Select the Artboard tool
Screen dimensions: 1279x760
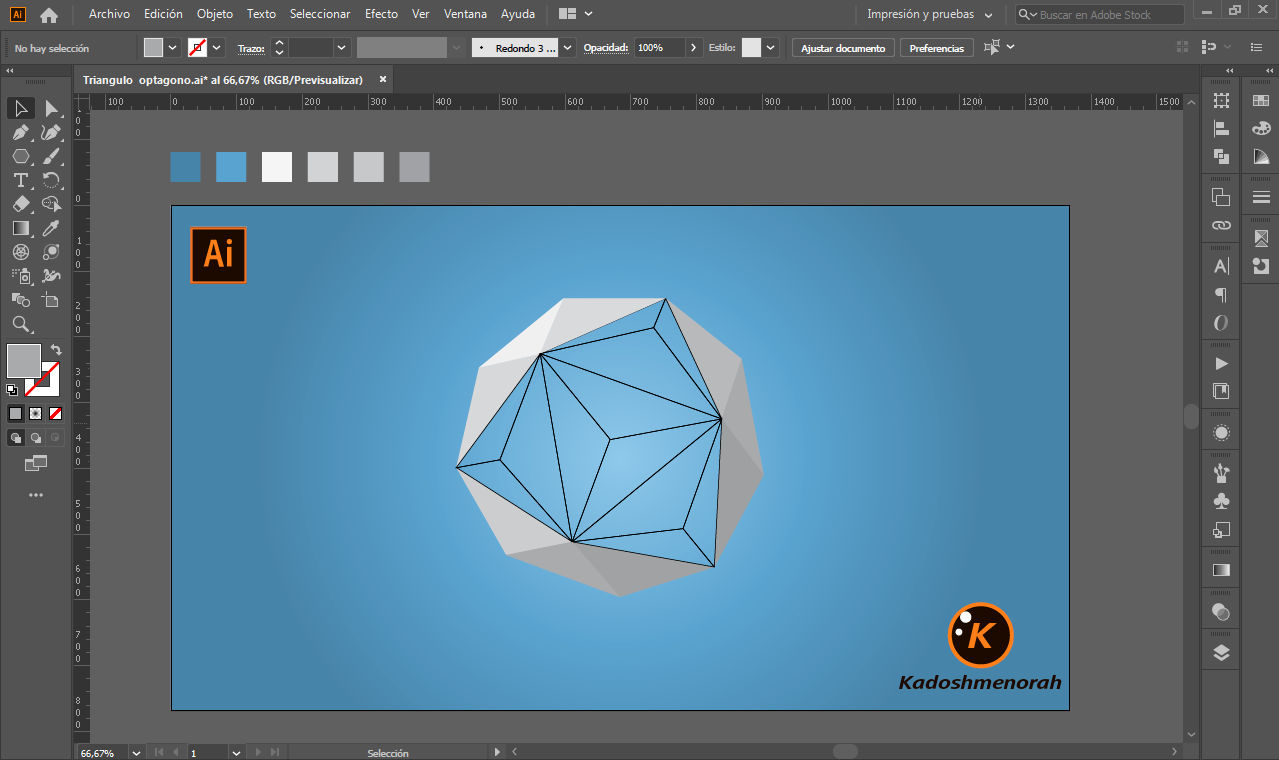51,300
